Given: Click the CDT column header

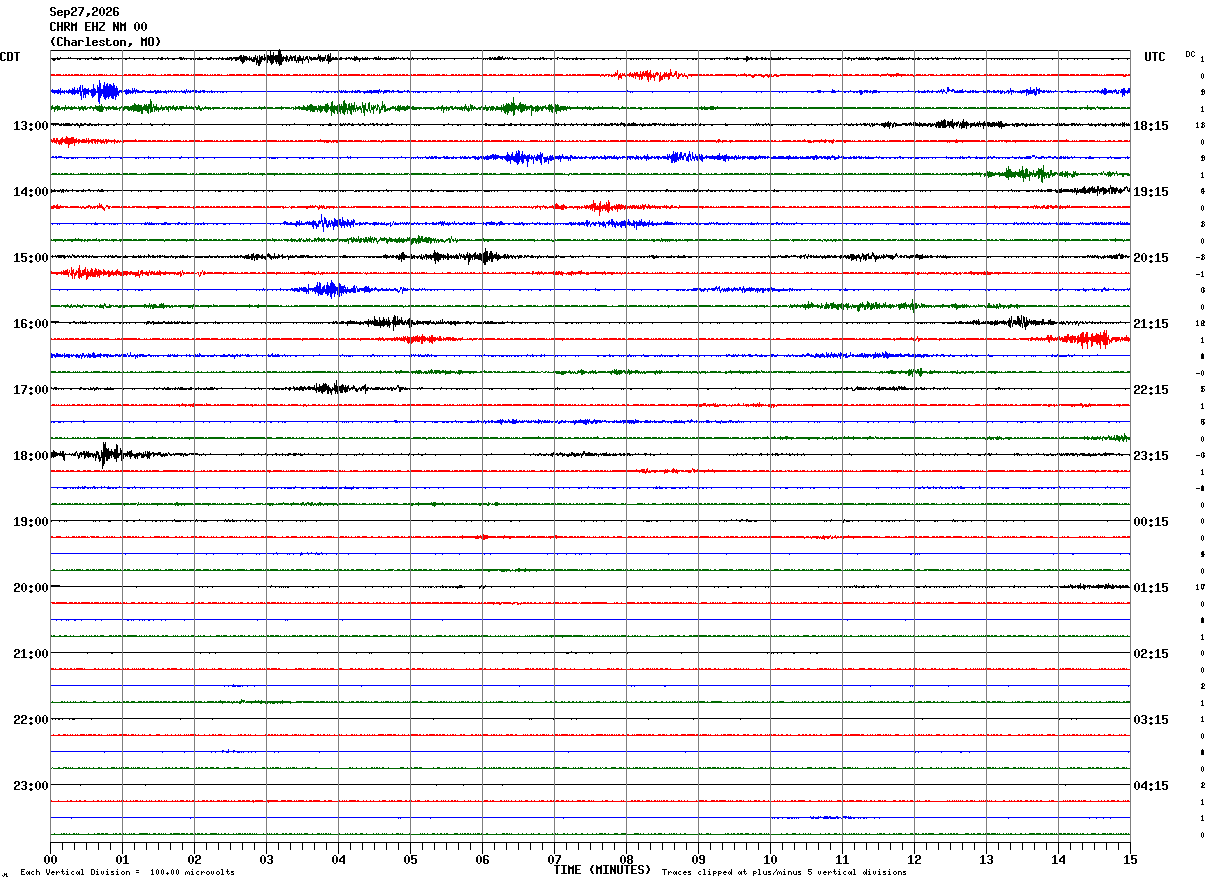Looking at the screenshot, I should pyautogui.click(x=10, y=57).
